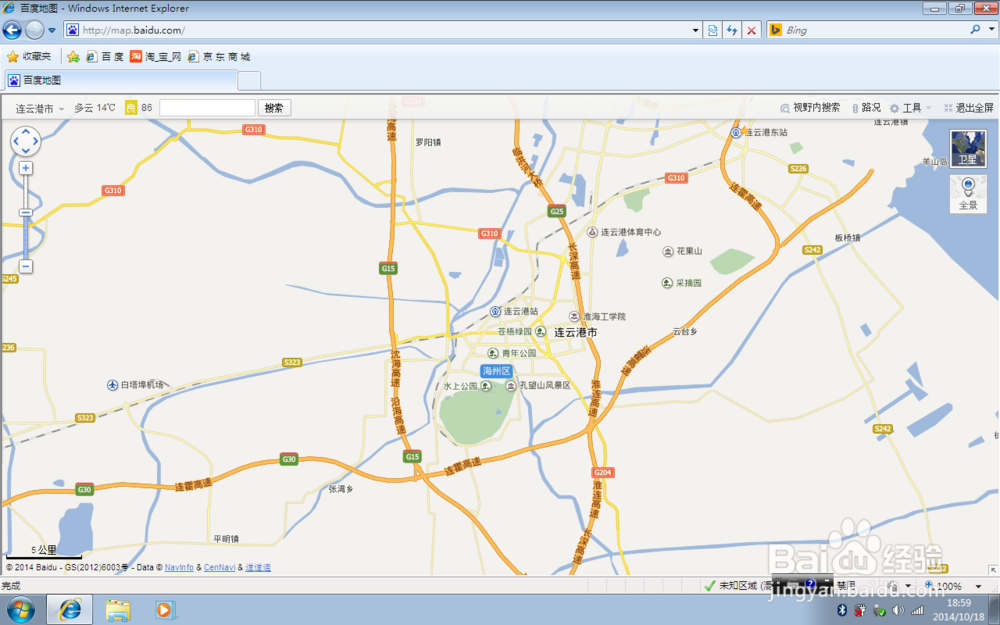
Task: Click 退出全屏 to exit fullscreen
Action: [x=969, y=108]
